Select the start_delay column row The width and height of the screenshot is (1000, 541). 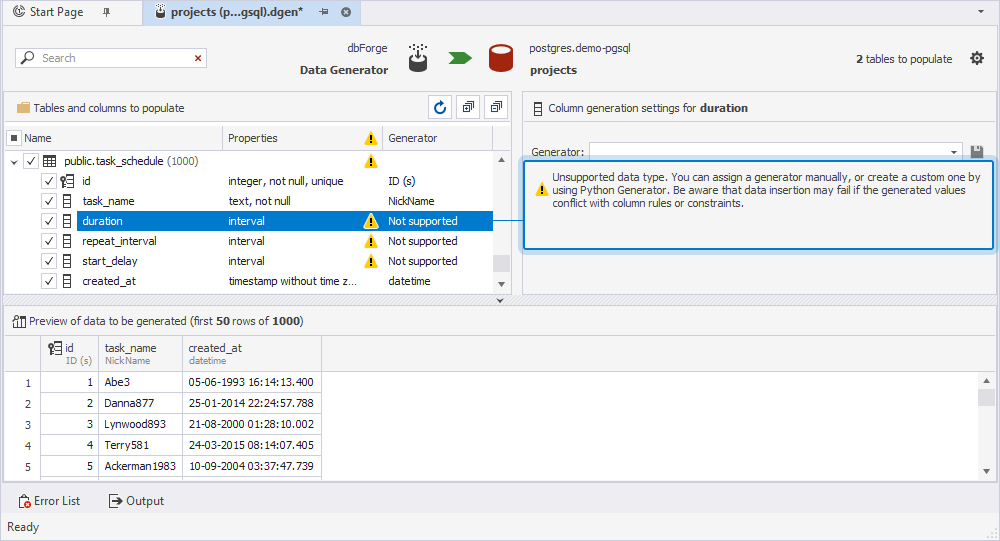click(285, 261)
